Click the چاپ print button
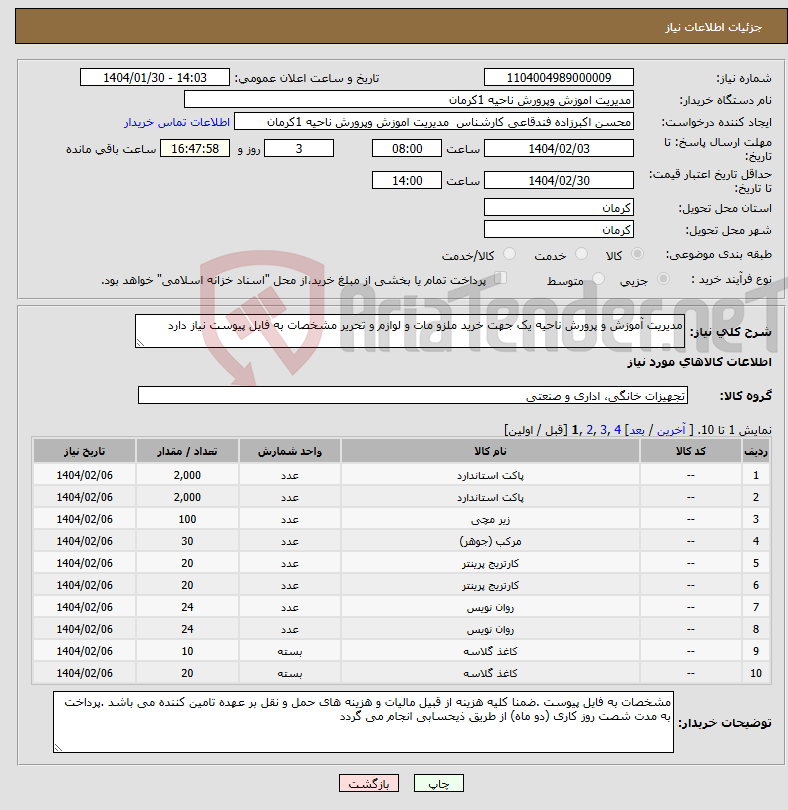The height and width of the screenshot is (810, 788). [439, 783]
